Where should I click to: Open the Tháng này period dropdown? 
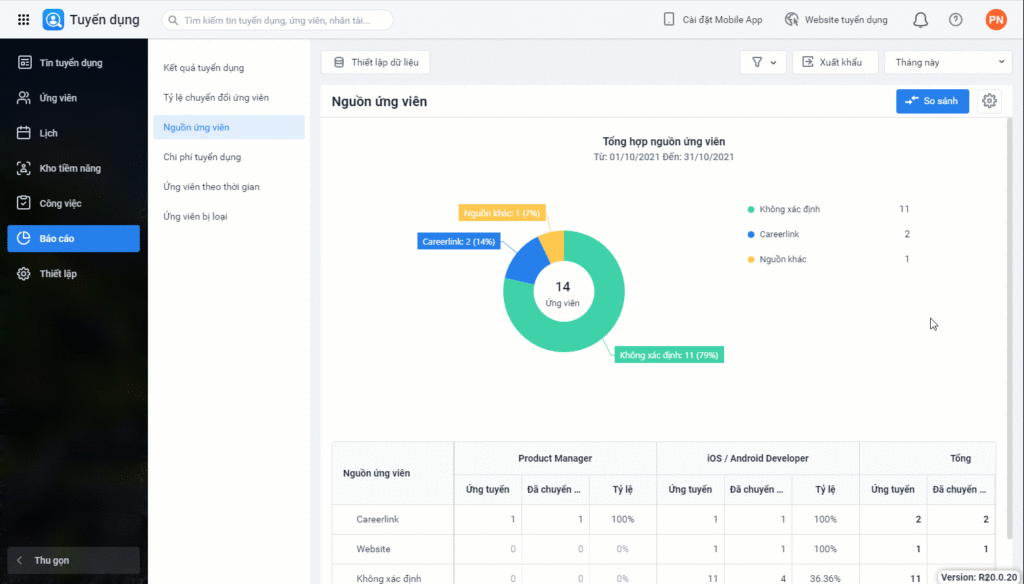coord(947,62)
